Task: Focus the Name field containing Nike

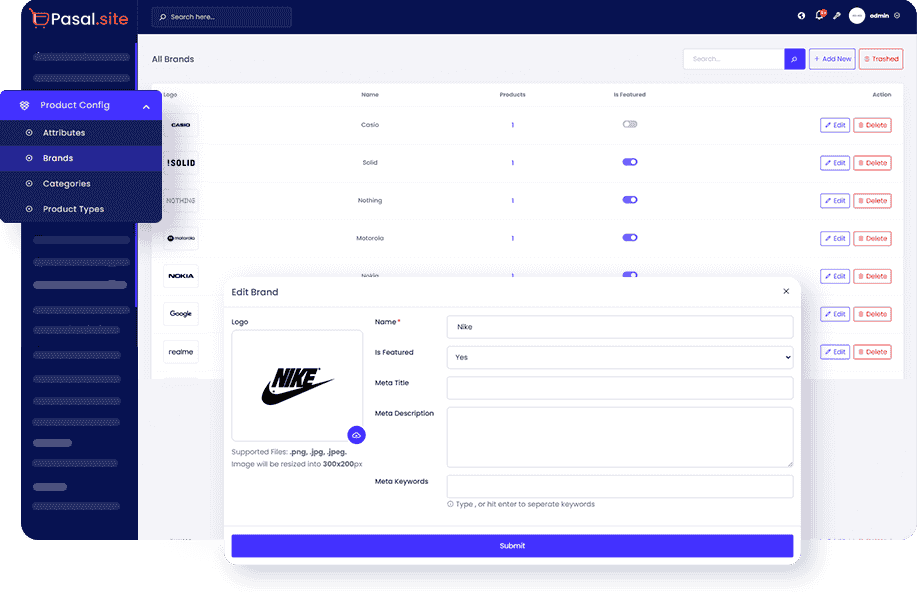Action: click(x=620, y=327)
